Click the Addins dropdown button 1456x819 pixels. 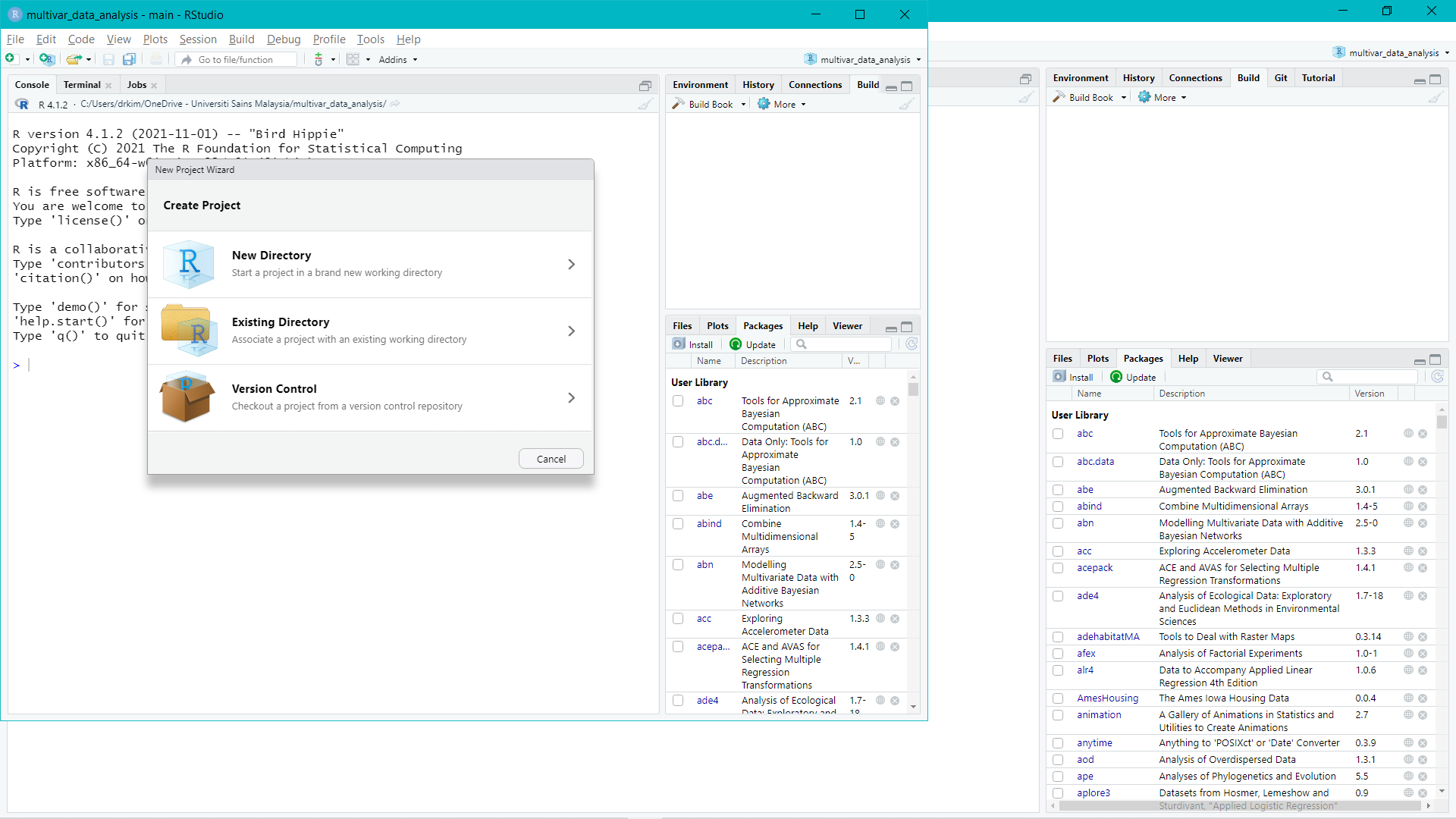(x=398, y=59)
